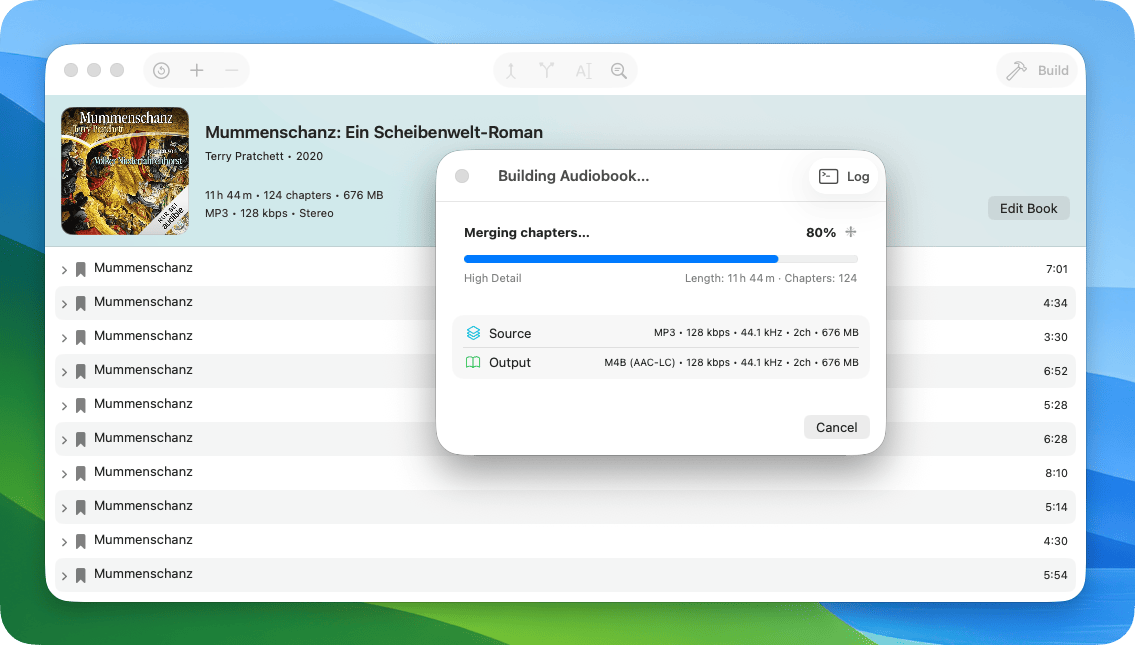1135x645 pixels.
Task: Click the reload circular arrow toolbar icon
Action: click(x=161, y=70)
